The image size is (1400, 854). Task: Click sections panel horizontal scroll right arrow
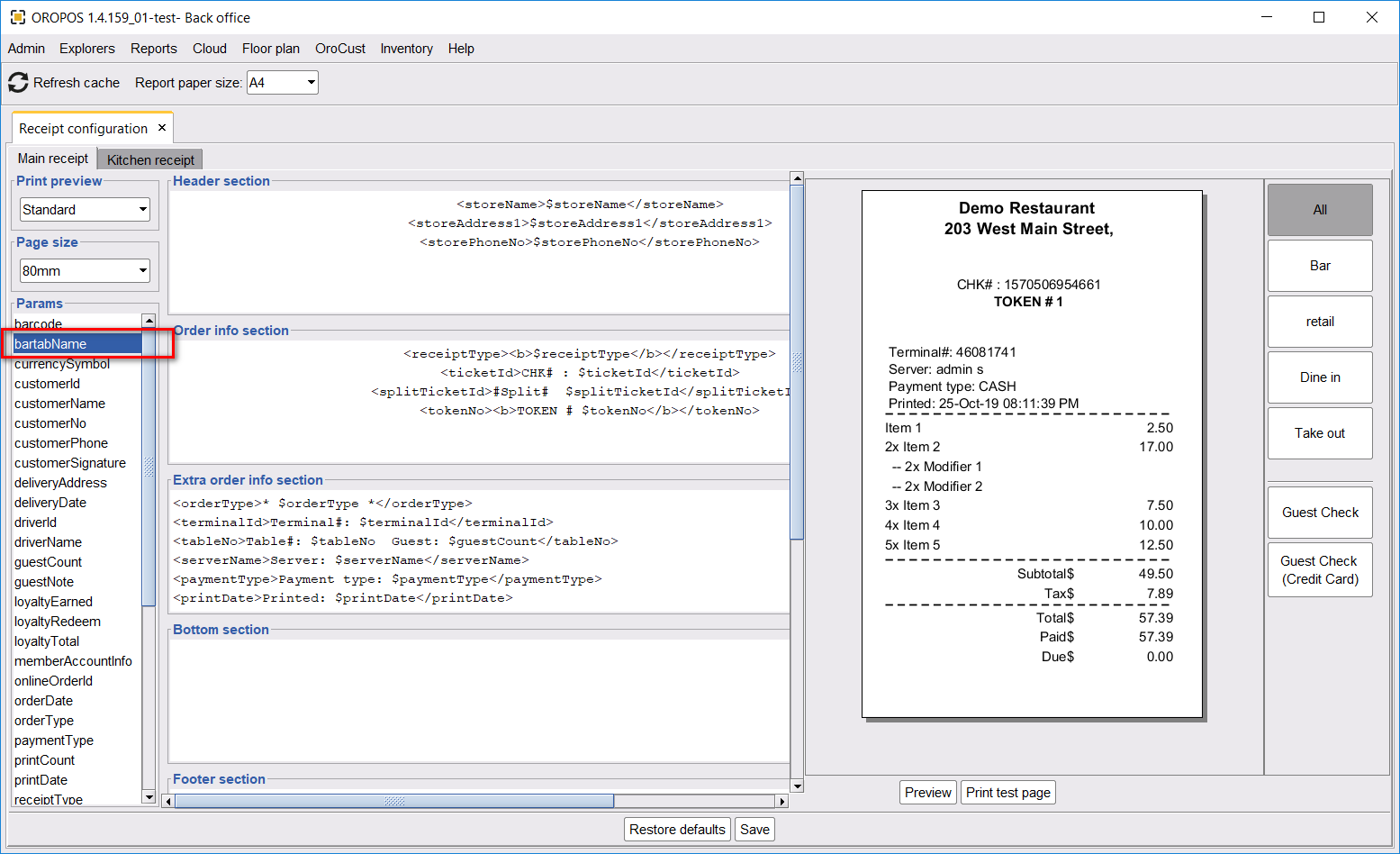[x=782, y=801]
